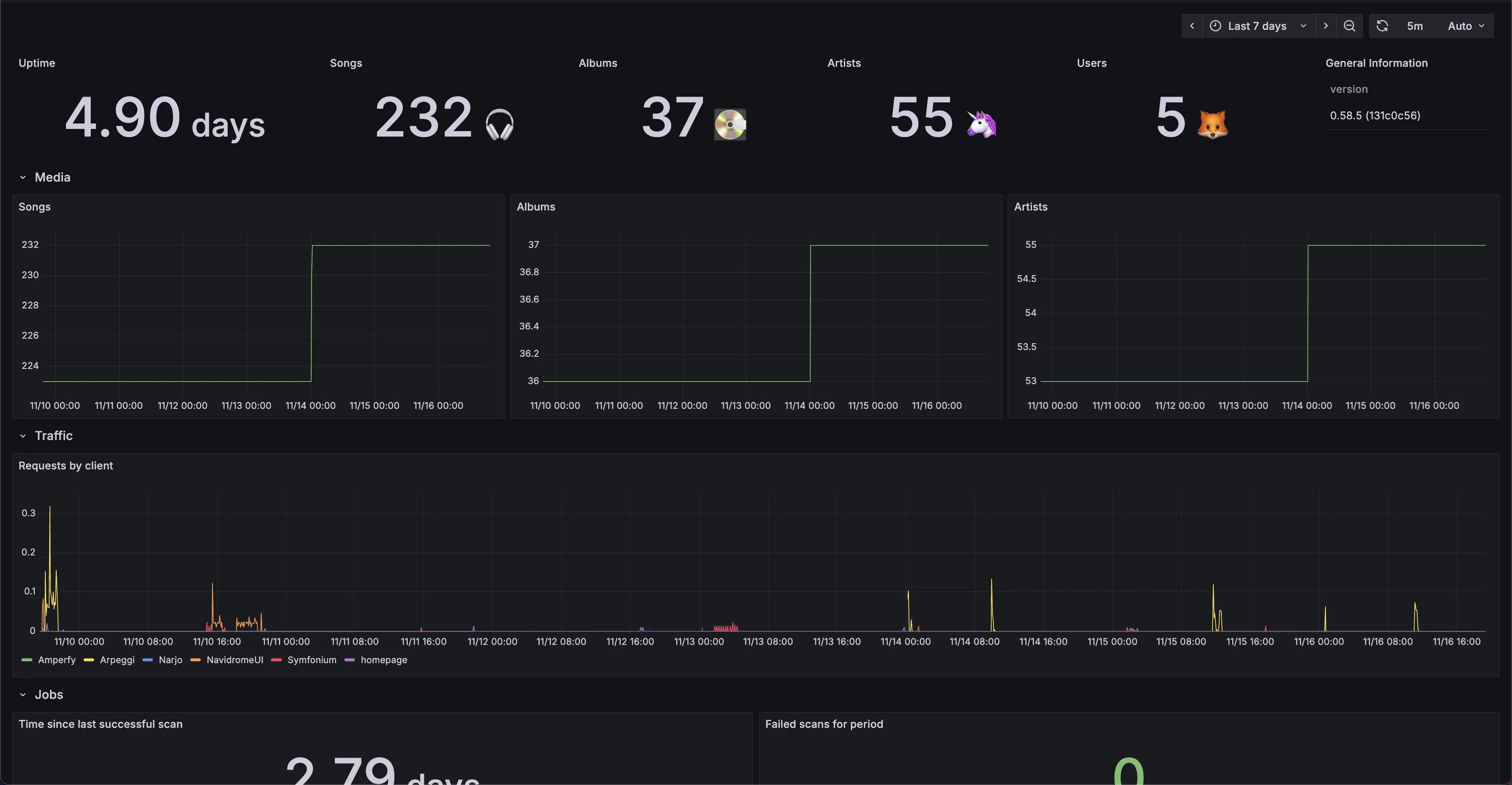Click the zoom out time range icon
The image size is (1512, 785).
1349,26
